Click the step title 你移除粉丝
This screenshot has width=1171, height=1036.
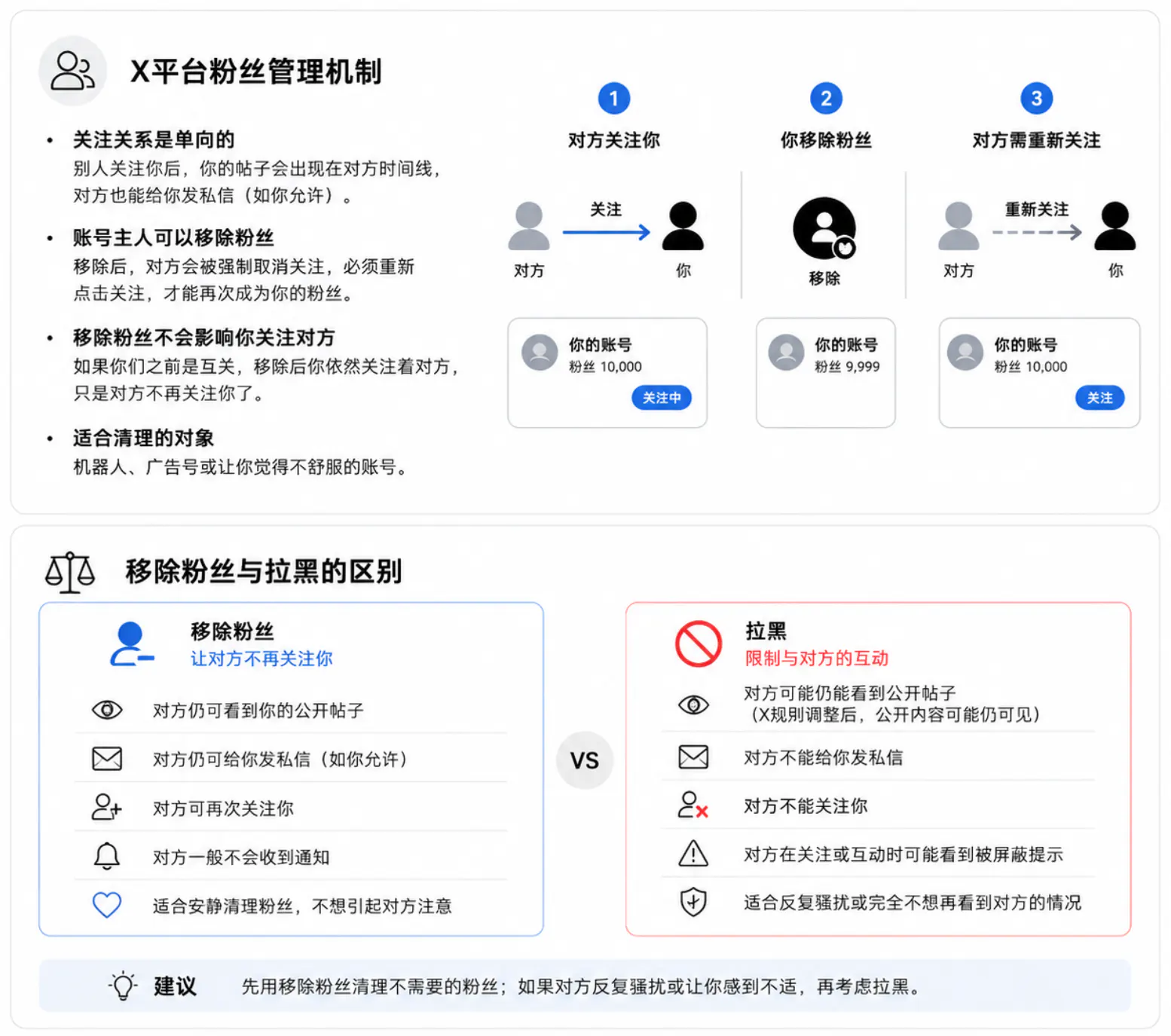click(826, 140)
